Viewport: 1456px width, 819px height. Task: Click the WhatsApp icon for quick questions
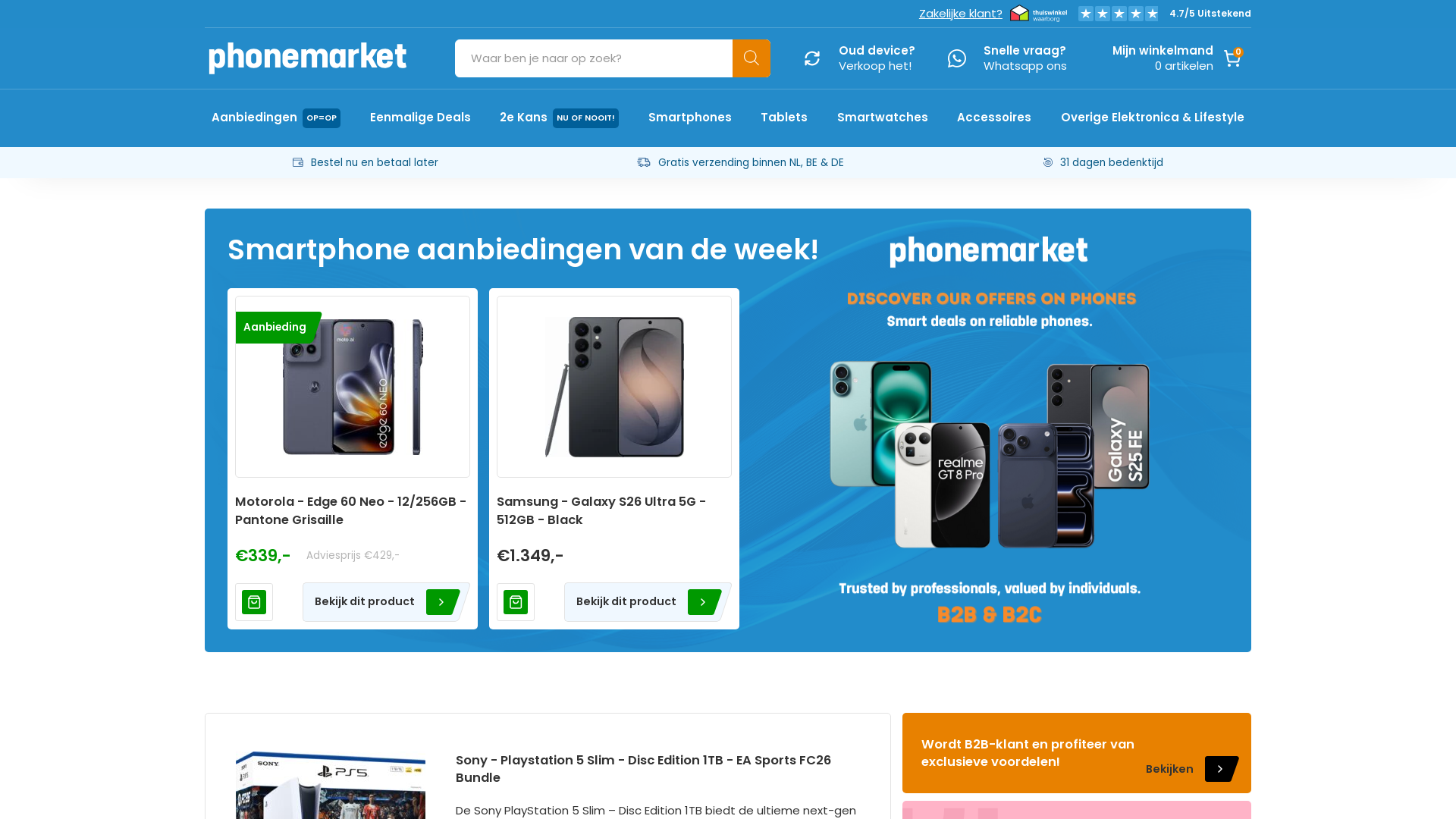(957, 58)
